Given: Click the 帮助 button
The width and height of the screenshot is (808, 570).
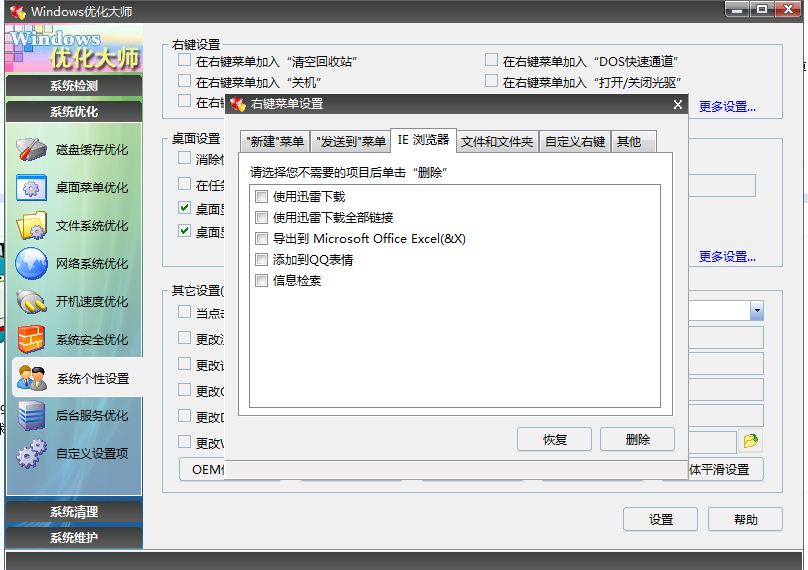Looking at the screenshot, I should pos(745,519).
